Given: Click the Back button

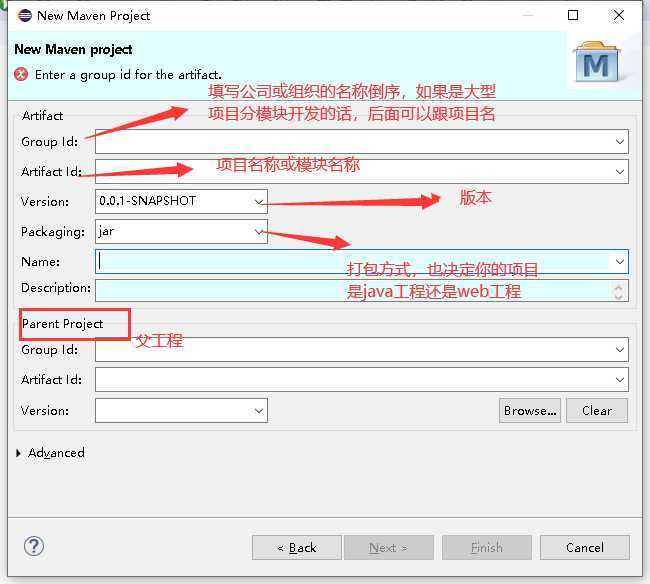Looking at the screenshot, I should point(297,548).
